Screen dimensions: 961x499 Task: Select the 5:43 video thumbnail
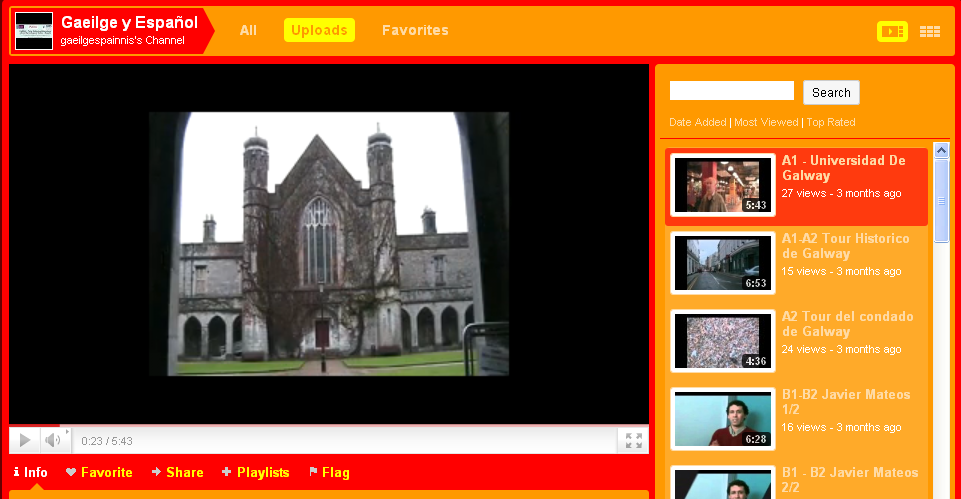pos(723,185)
